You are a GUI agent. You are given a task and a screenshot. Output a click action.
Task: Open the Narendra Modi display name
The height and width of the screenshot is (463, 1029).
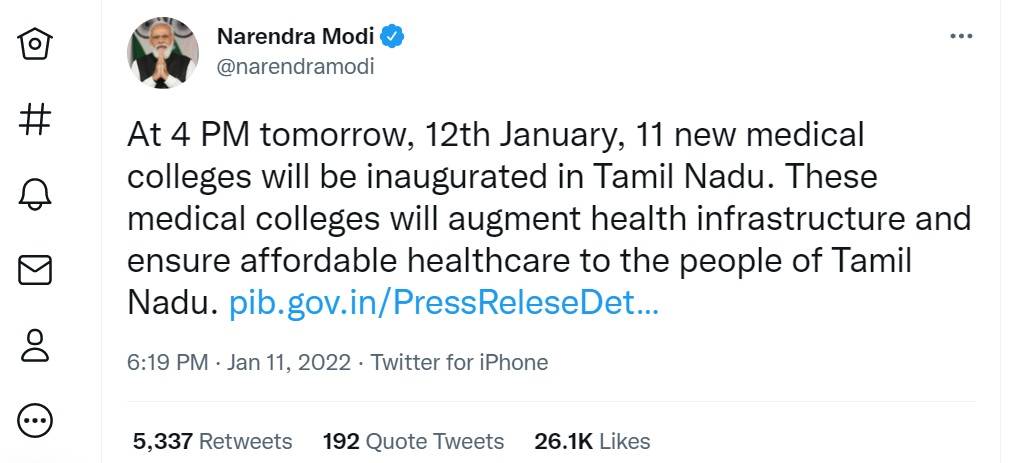295,38
